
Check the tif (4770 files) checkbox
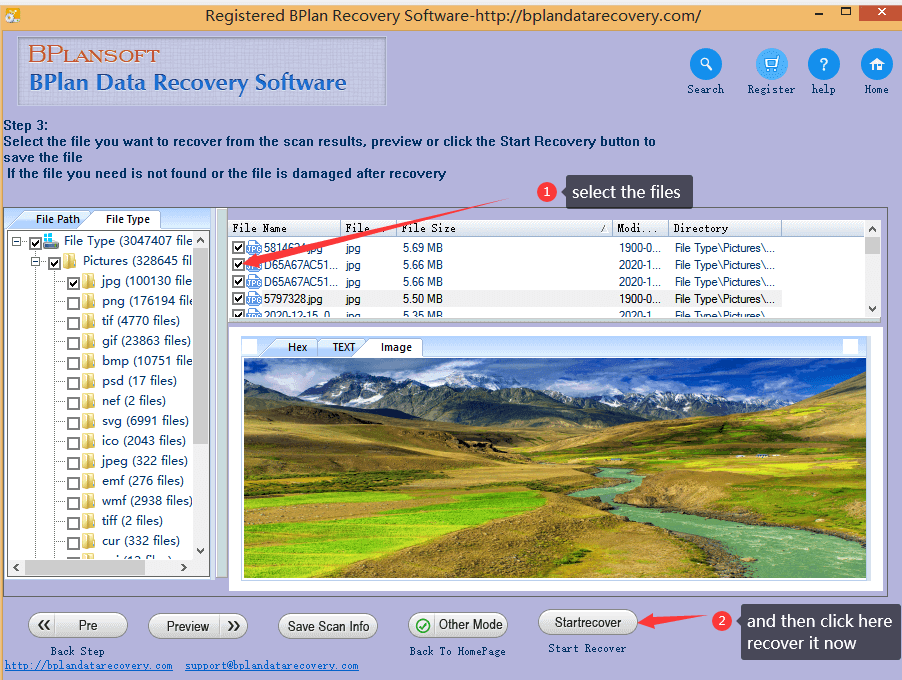[x=73, y=323]
